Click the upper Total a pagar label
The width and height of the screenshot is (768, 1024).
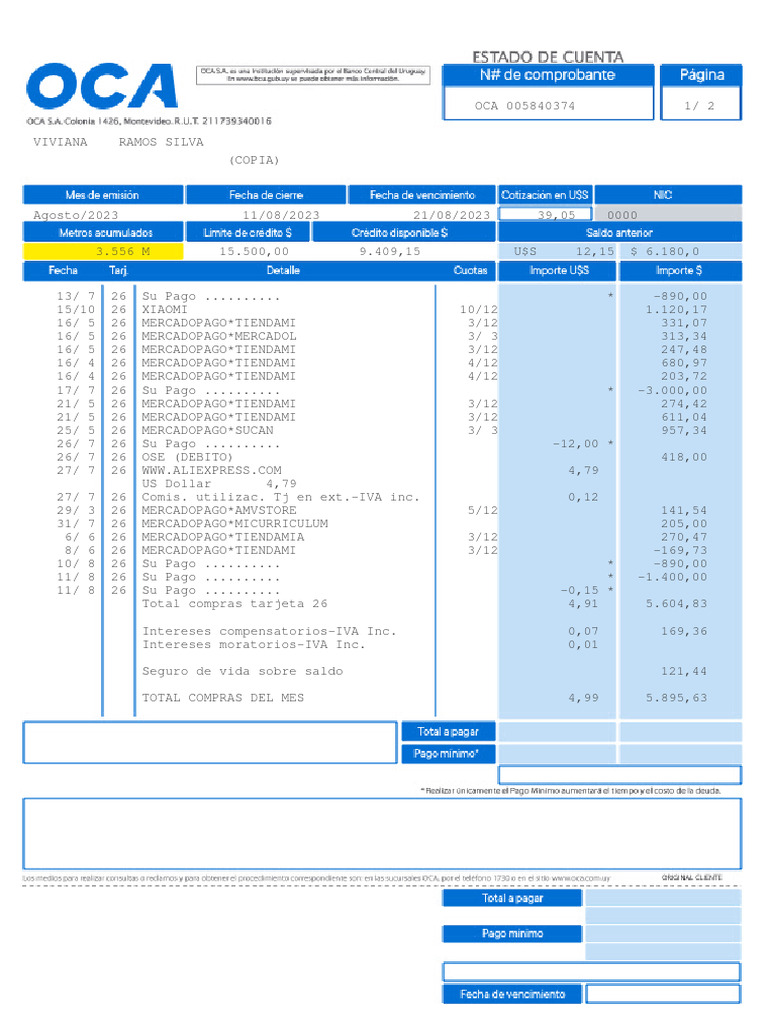tap(448, 732)
